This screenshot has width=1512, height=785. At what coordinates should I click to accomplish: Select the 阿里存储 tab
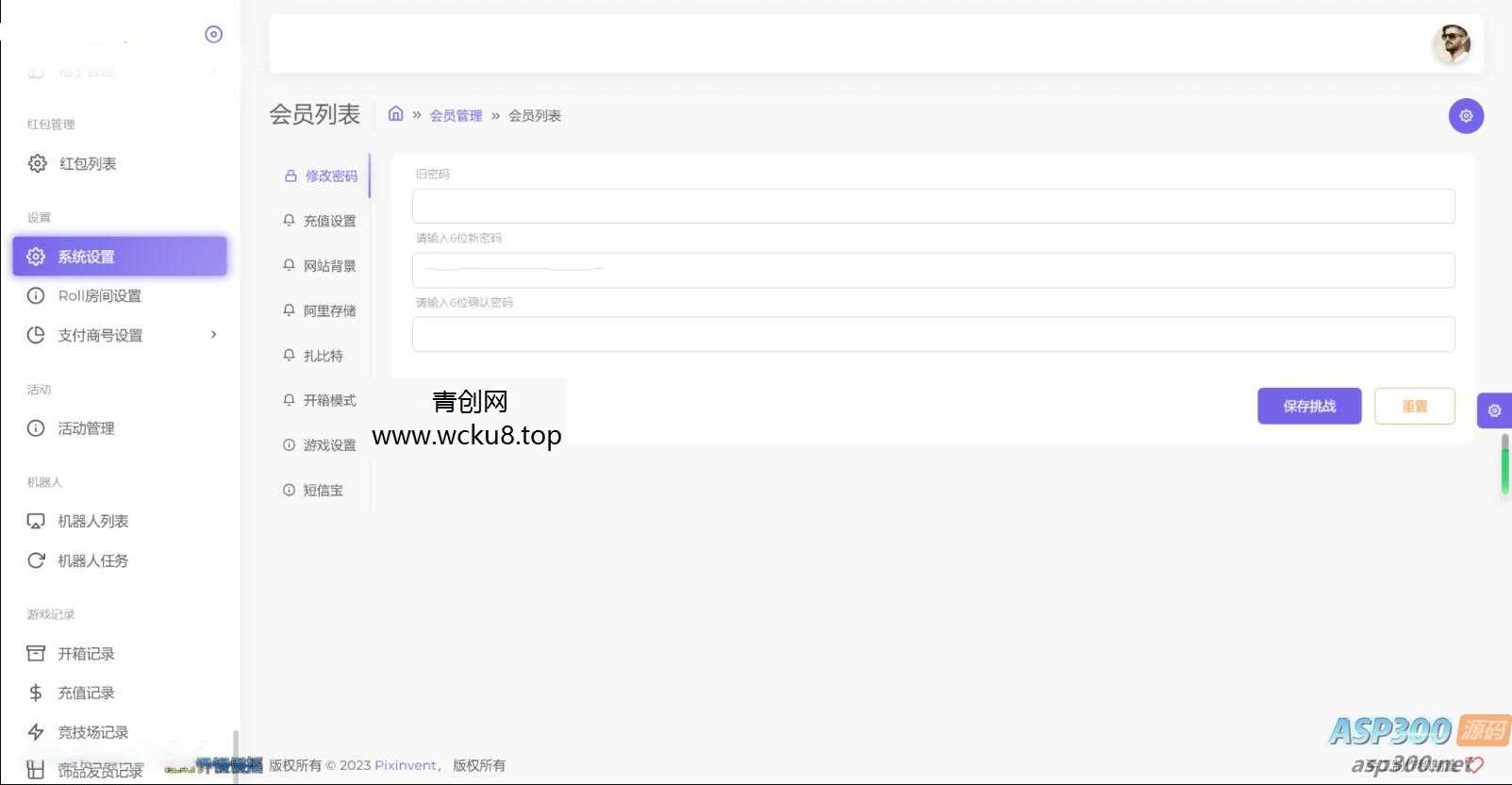[321, 310]
